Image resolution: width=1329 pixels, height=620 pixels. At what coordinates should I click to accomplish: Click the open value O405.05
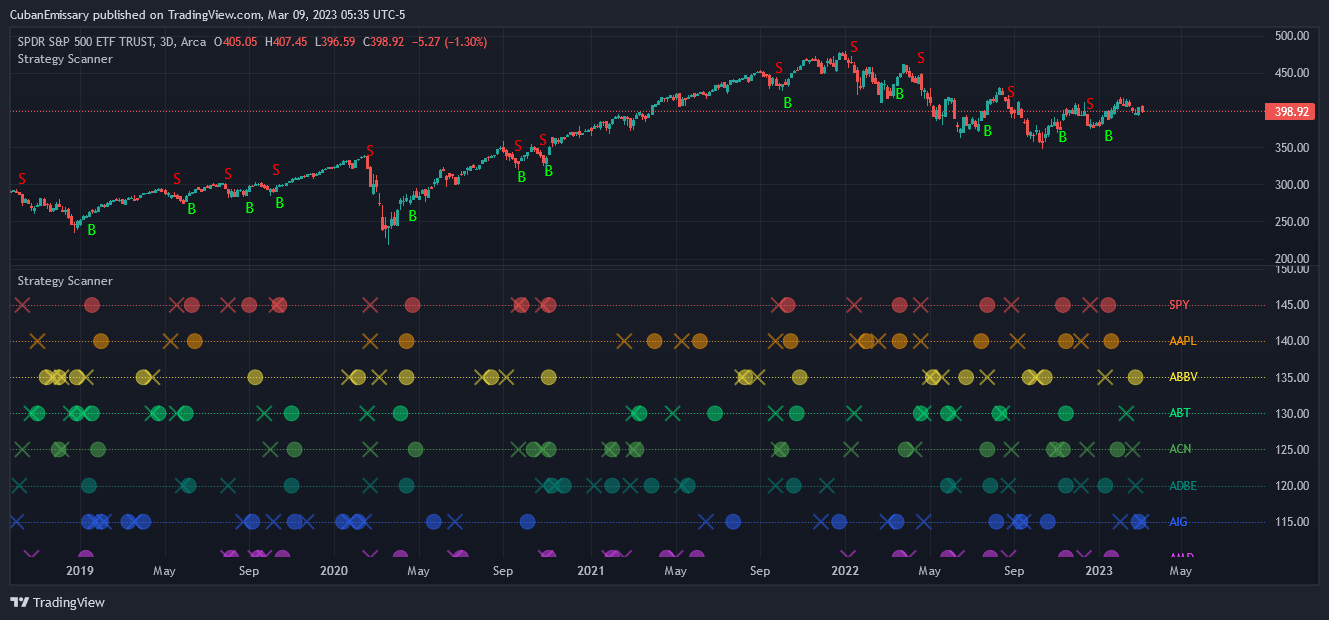(235, 42)
